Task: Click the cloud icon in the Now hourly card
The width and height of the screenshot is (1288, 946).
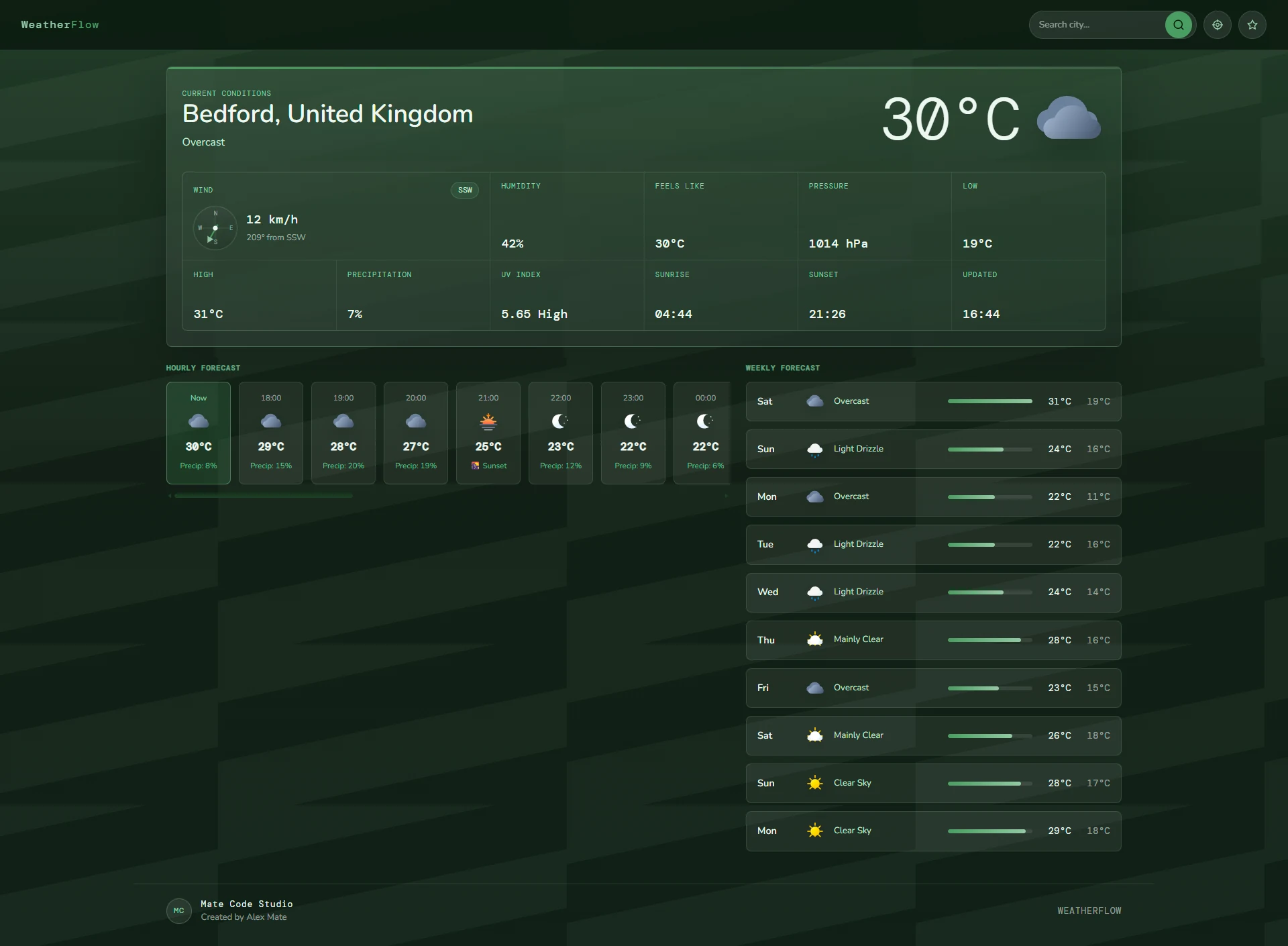Action: 199,421
